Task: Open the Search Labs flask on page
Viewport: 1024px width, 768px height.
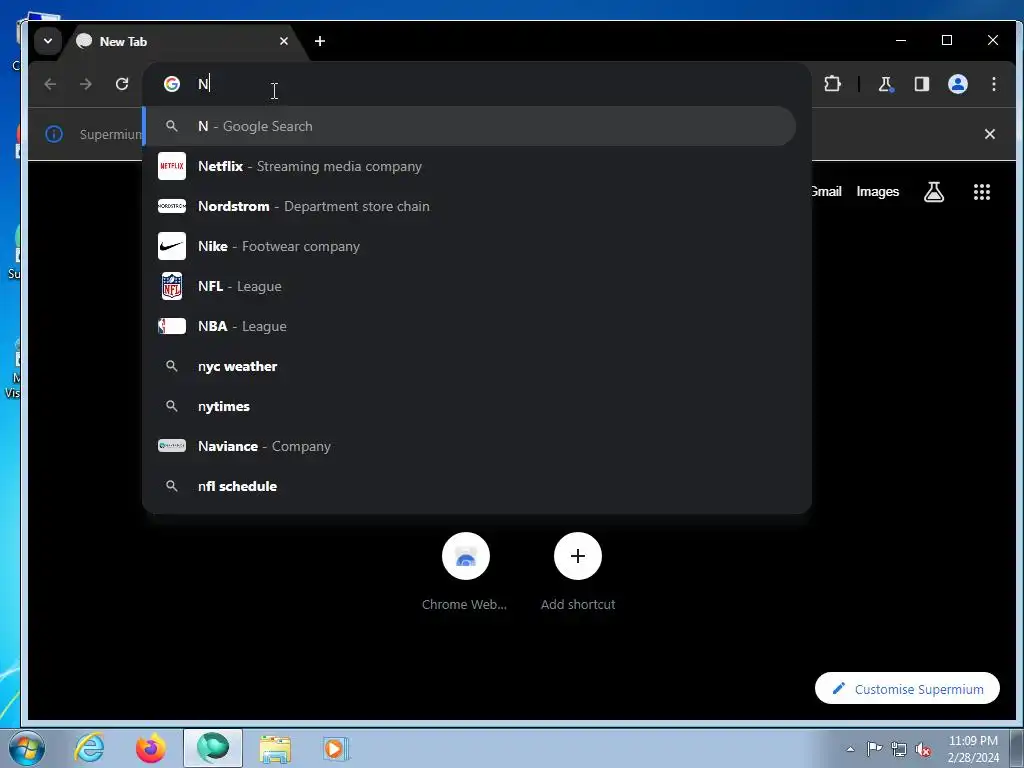Action: (x=934, y=191)
